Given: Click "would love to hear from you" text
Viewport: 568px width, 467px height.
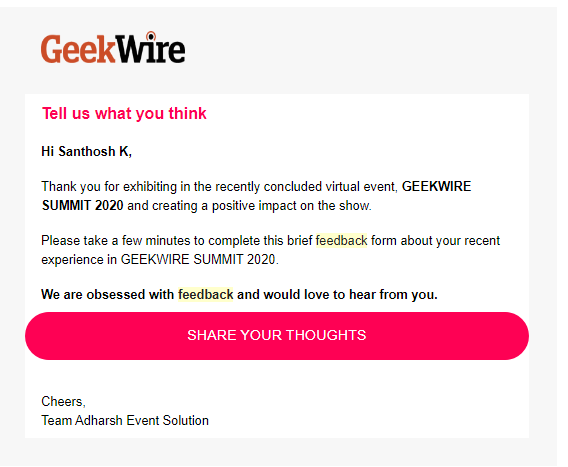Looking at the screenshot, I should (350, 294).
